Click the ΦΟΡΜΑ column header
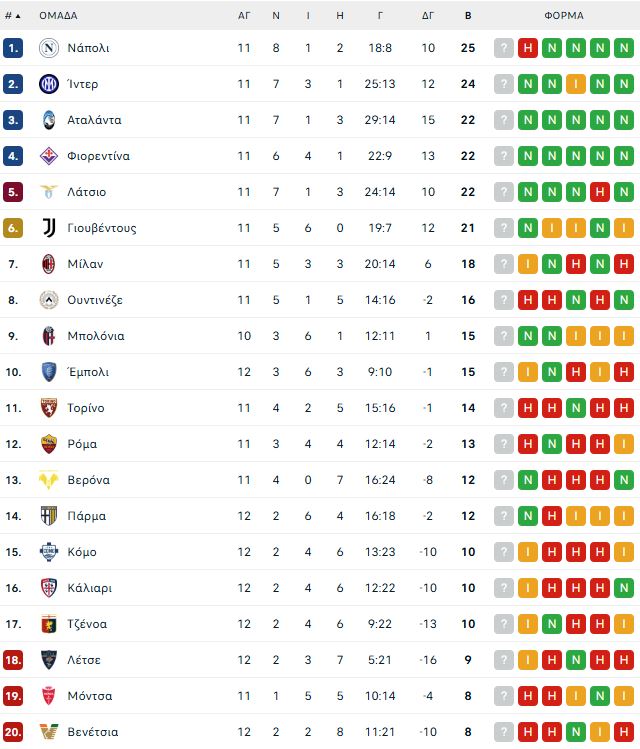 point(564,16)
